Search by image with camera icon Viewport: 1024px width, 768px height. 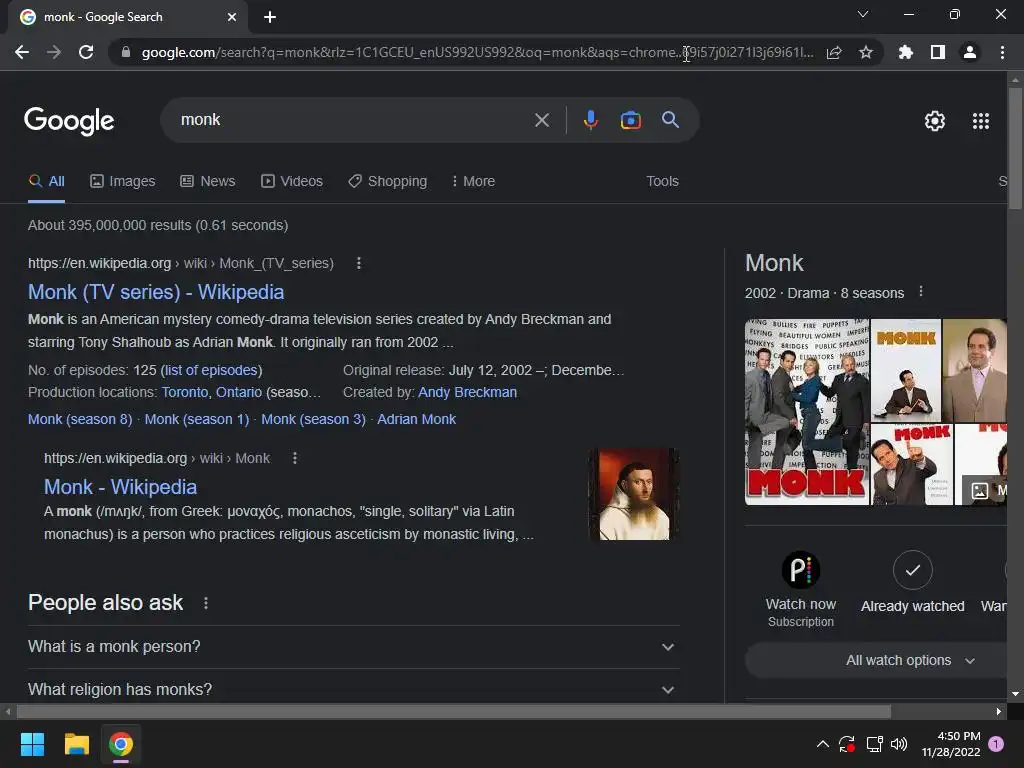click(631, 120)
